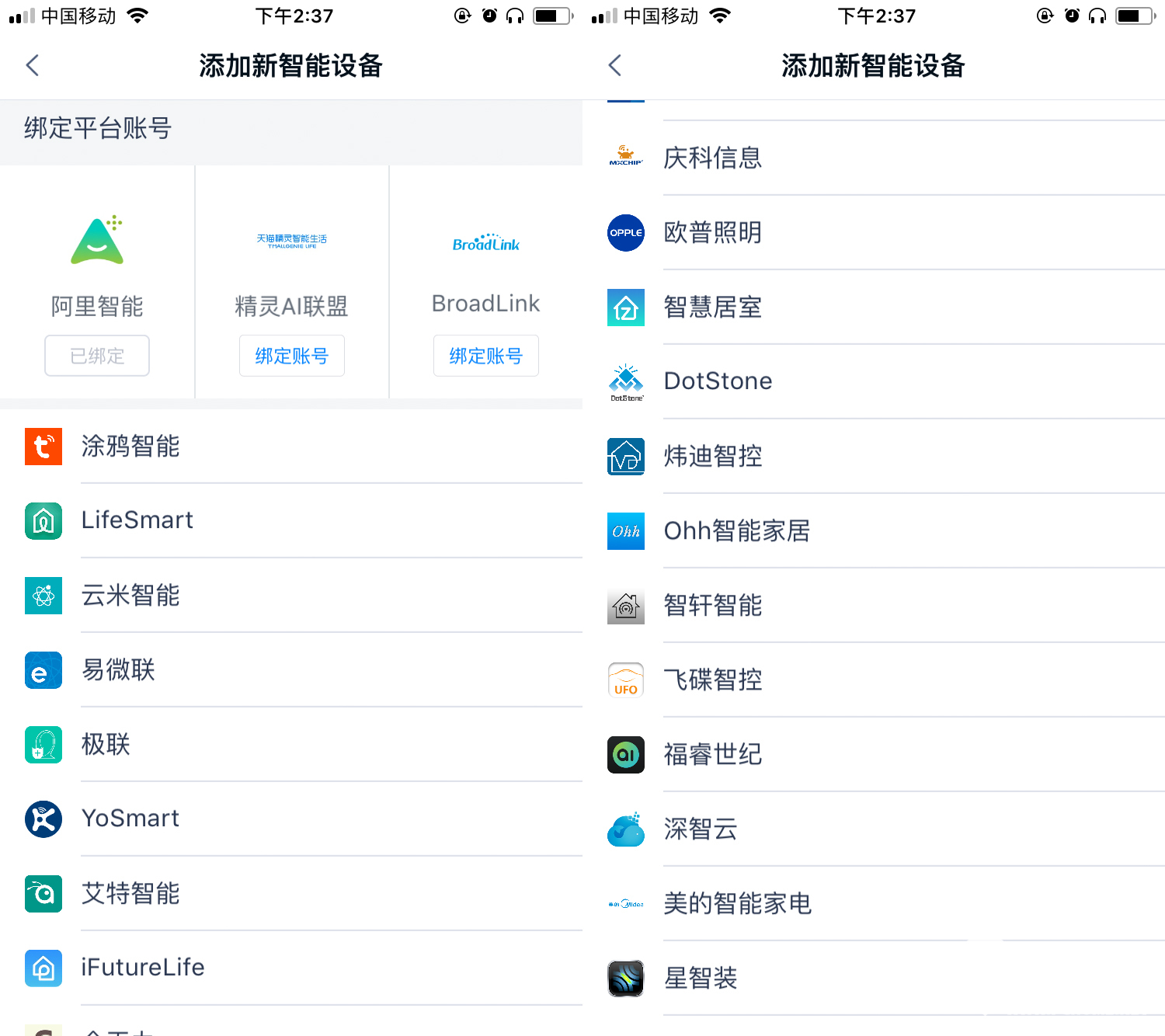This screenshot has height=1036, width=1165.
Task: Open the LifeSmart green icon
Action: [x=43, y=521]
